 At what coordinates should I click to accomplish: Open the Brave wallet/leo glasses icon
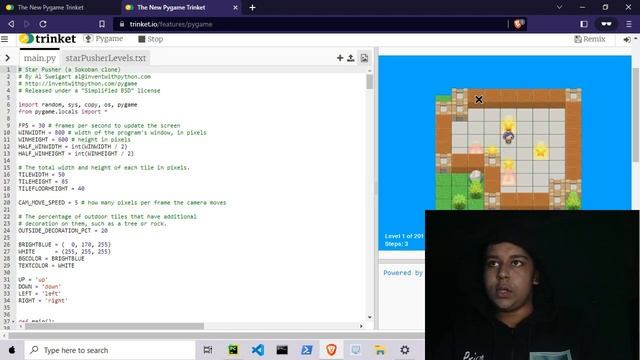tap(606, 24)
